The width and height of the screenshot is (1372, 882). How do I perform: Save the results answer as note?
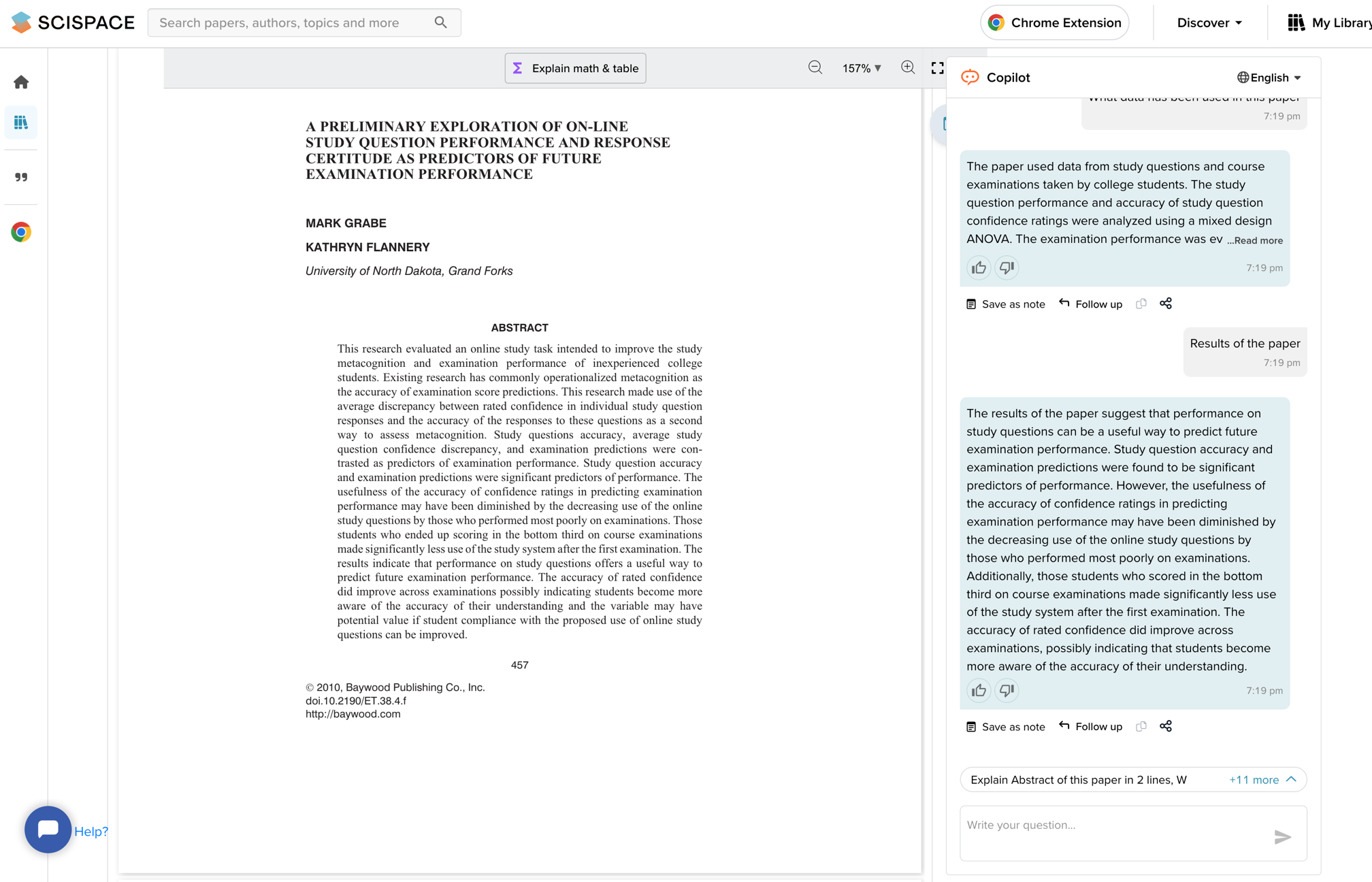(x=1005, y=727)
